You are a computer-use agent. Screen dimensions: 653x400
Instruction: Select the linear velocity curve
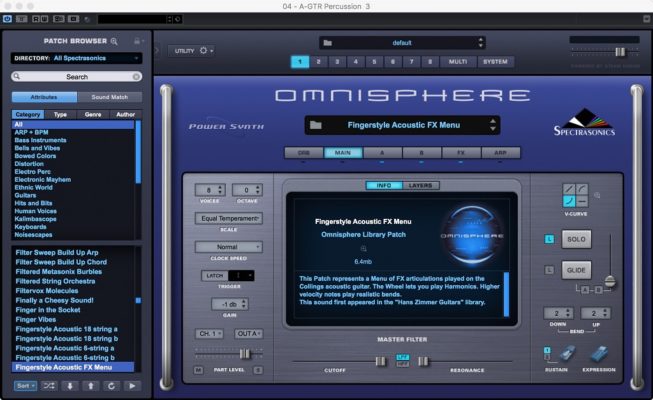pos(569,189)
